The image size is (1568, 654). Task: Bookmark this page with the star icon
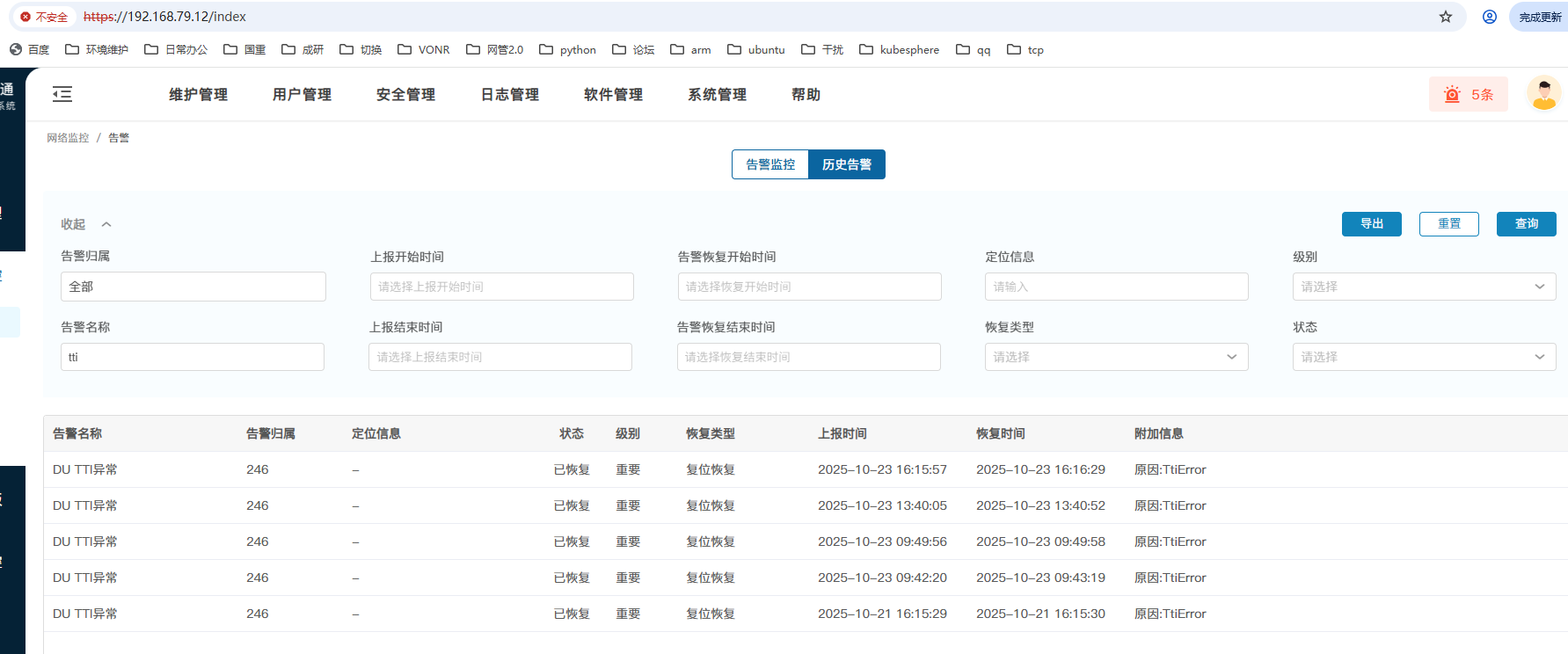1445,17
